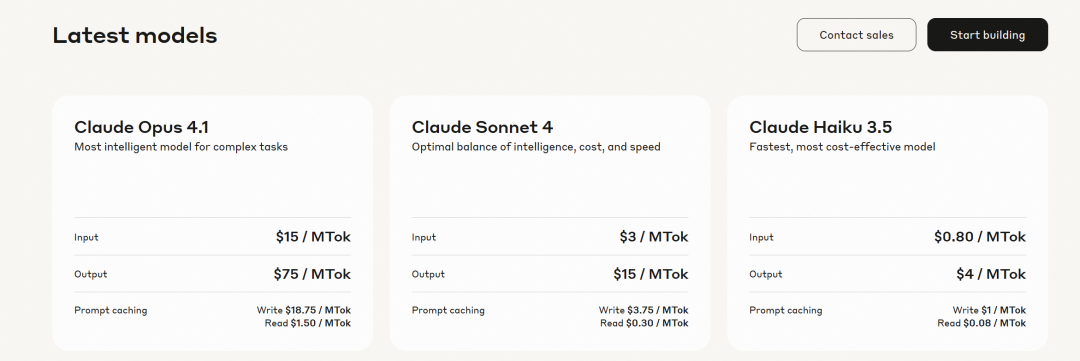The height and width of the screenshot is (361, 1080).
Task: Click the Contact sales button
Action: tap(856, 34)
